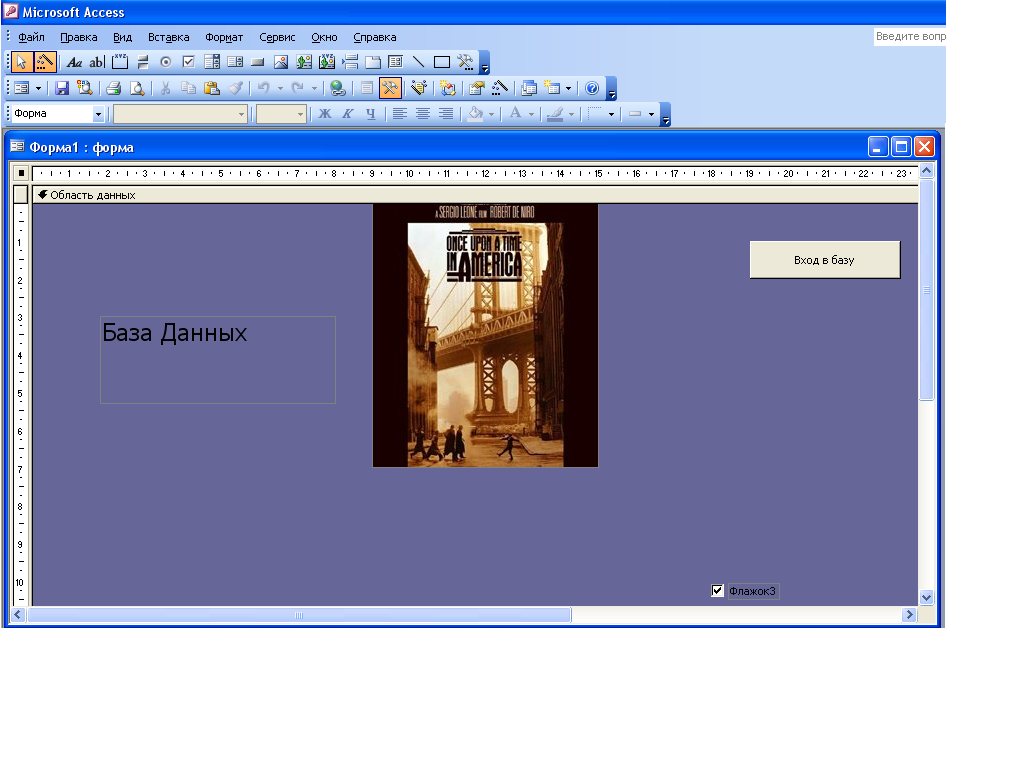Open Microsoft Access Help question icon
This screenshot has height=768, width=1024.
592,88
